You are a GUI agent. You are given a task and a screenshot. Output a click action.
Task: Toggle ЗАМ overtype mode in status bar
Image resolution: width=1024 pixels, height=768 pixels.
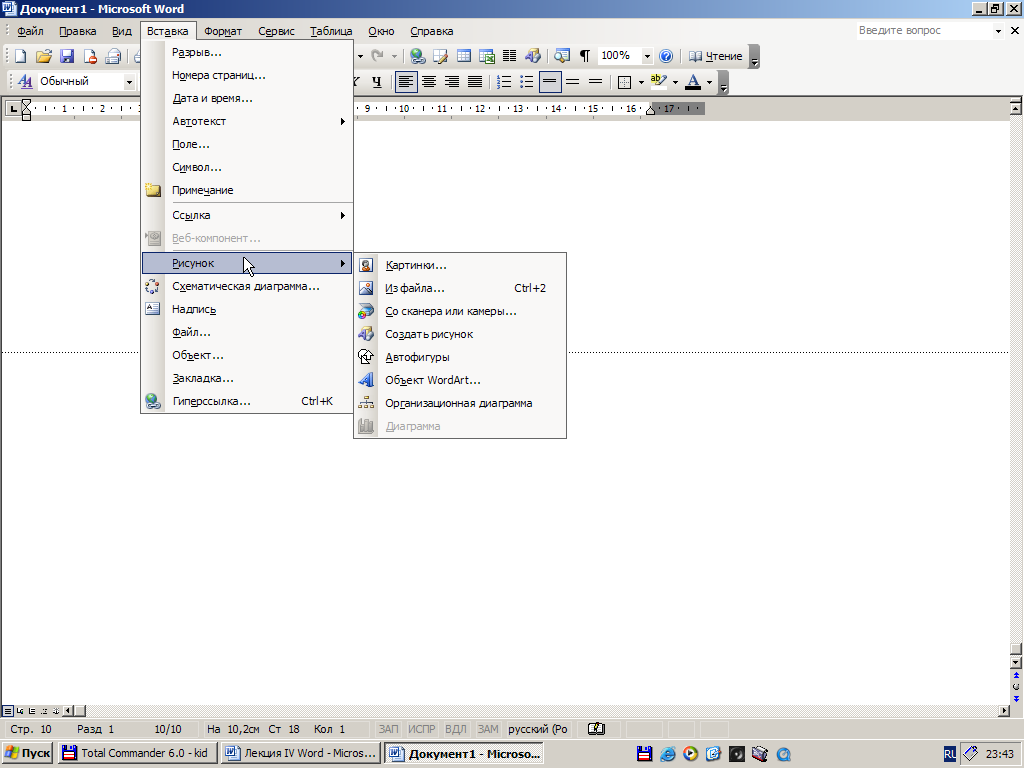(x=488, y=729)
